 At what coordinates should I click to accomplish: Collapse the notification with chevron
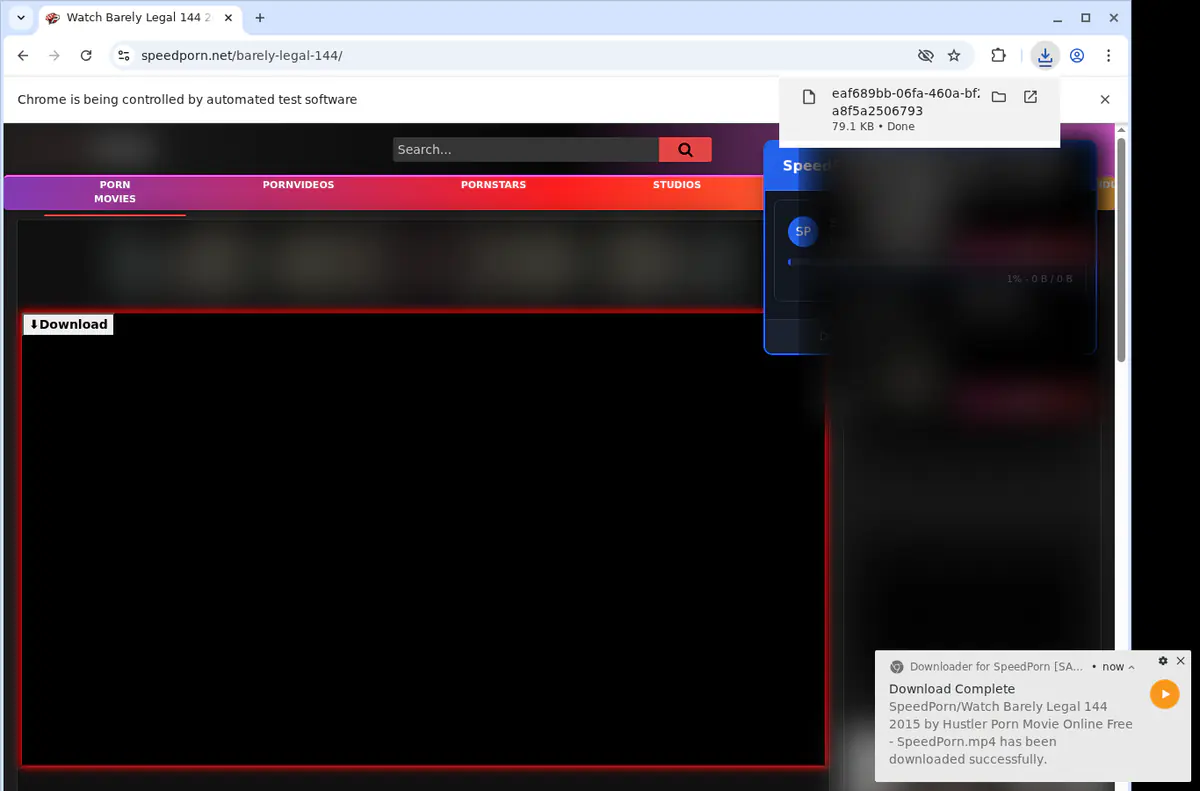pyautogui.click(x=1131, y=667)
